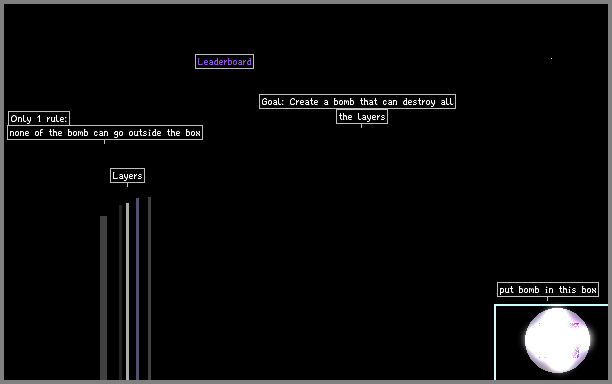Click the tiny white particle in upper right
Screen dimensions: 612x384
[552, 59]
